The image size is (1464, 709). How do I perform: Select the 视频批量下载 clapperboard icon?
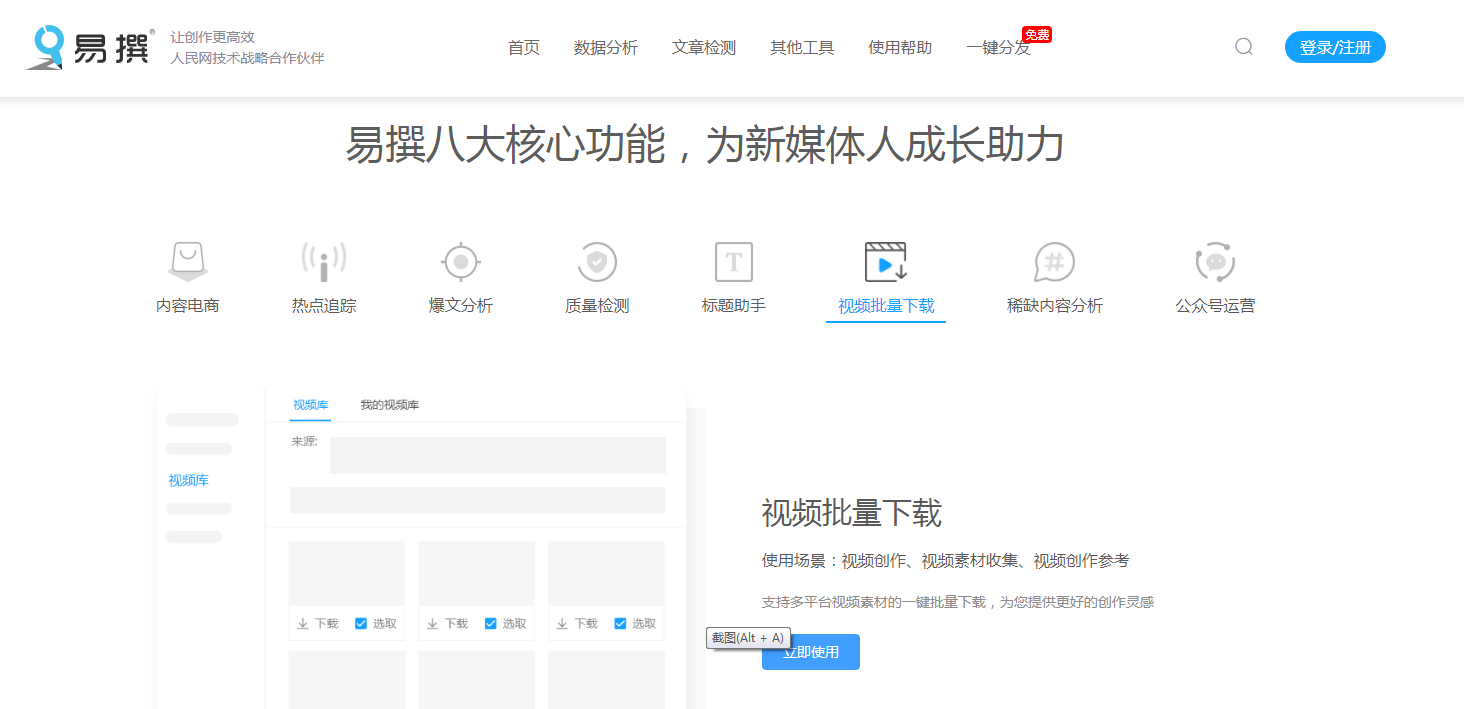point(886,262)
